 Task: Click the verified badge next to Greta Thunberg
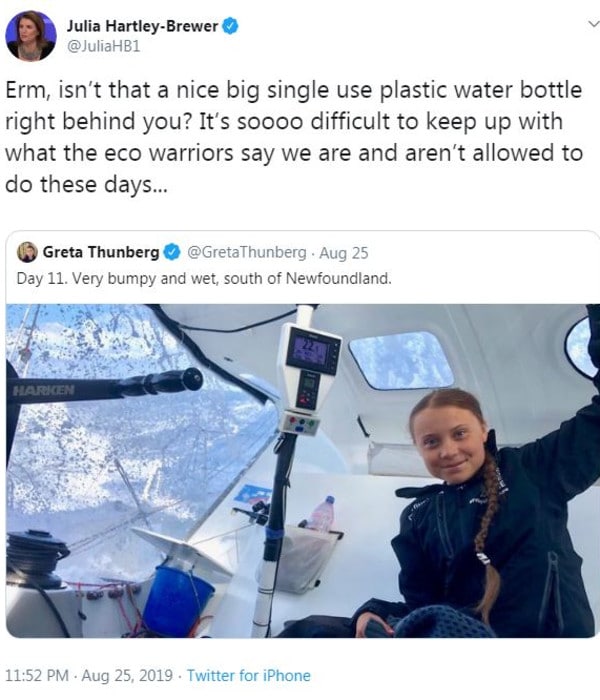[x=172, y=252]
